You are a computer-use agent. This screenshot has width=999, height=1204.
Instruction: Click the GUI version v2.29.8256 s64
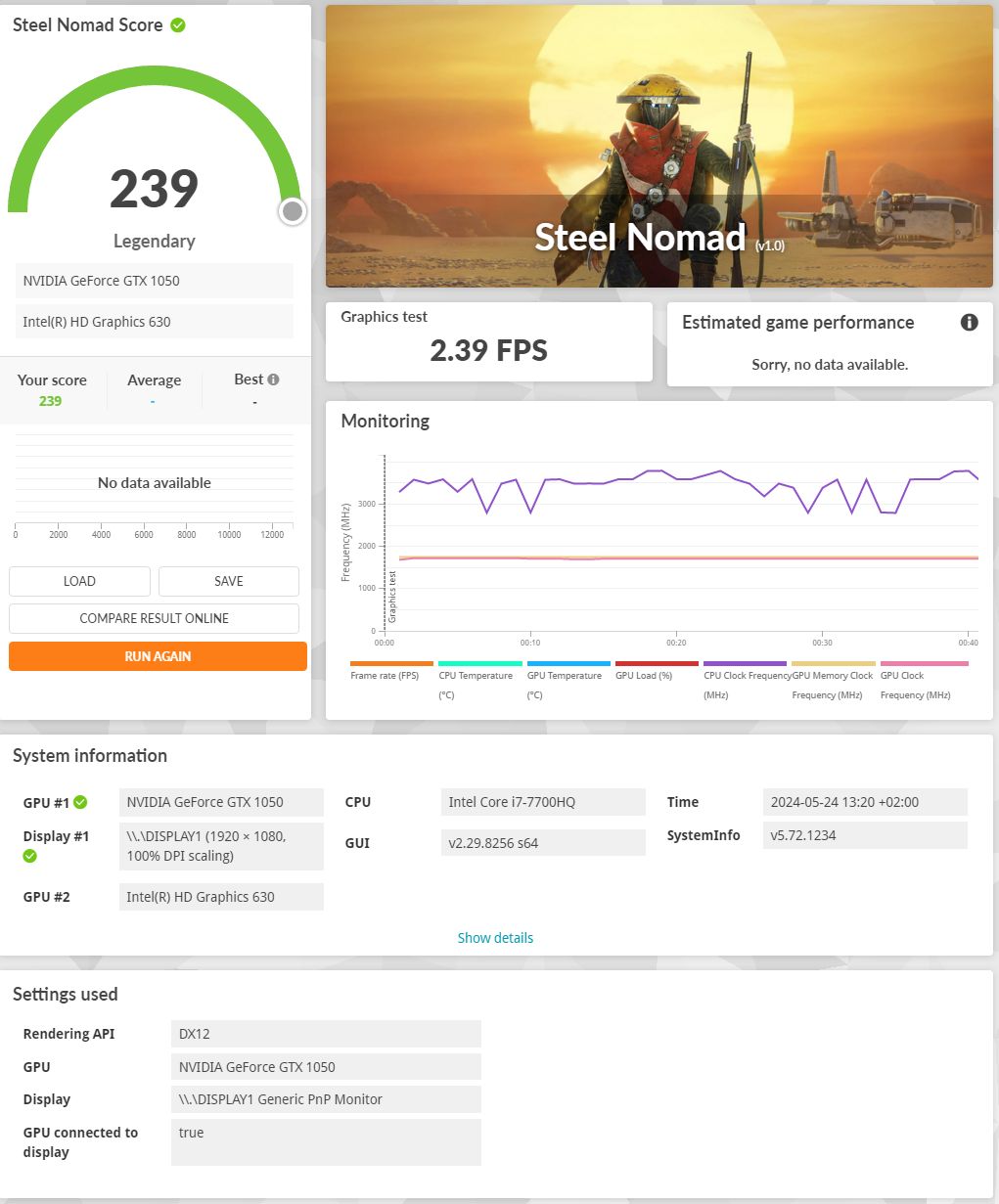[543, 843]
